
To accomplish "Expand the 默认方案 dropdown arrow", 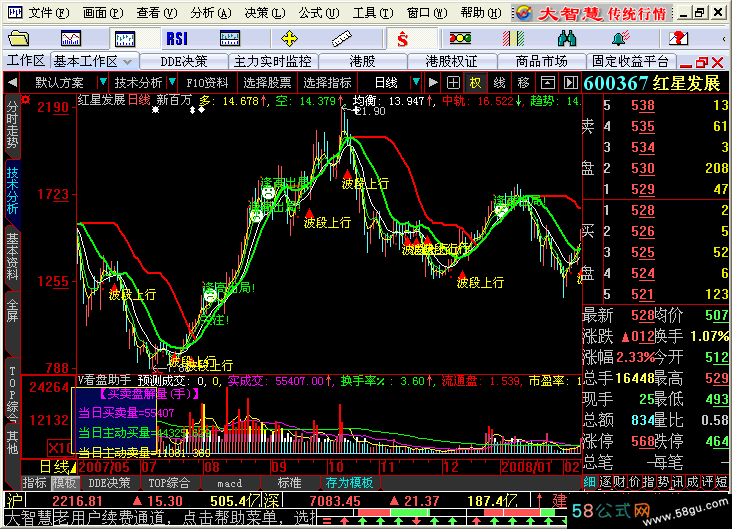I will [x=102, y=83].
